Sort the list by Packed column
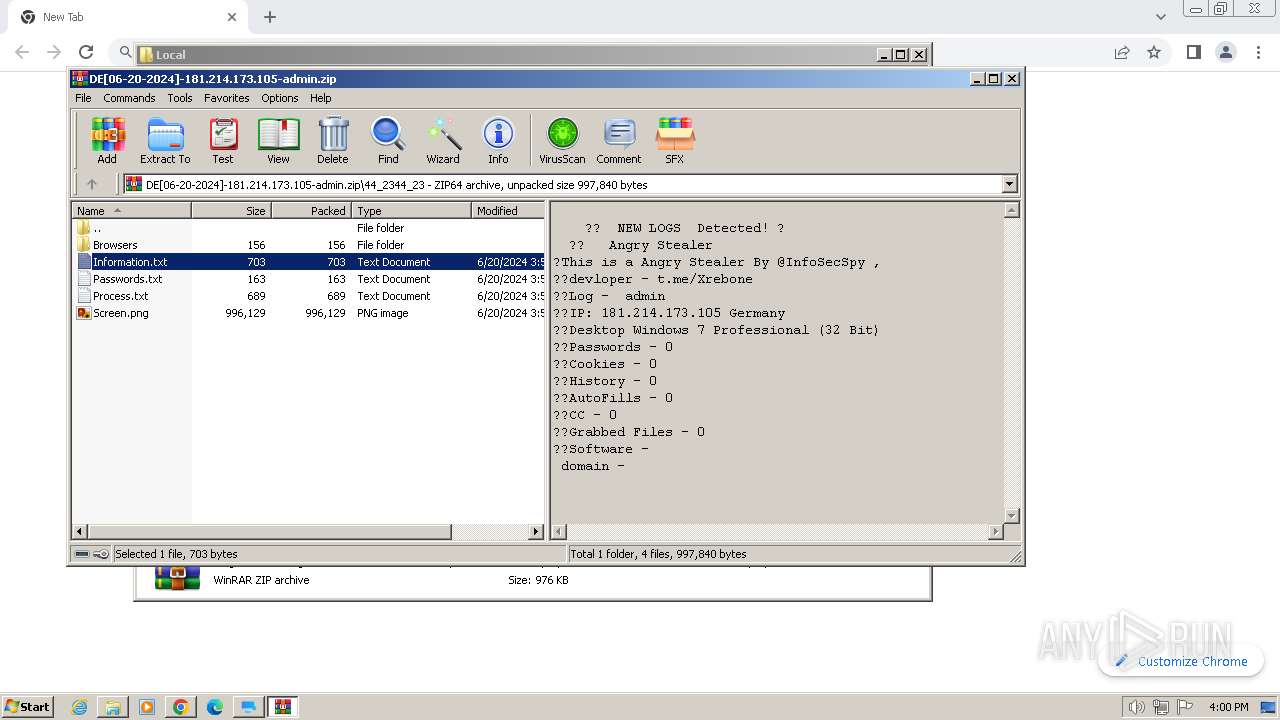 click(311, 211)
